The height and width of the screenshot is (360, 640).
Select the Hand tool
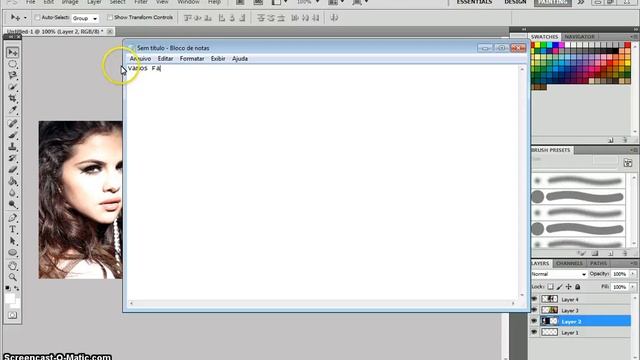tap(13, 266)
